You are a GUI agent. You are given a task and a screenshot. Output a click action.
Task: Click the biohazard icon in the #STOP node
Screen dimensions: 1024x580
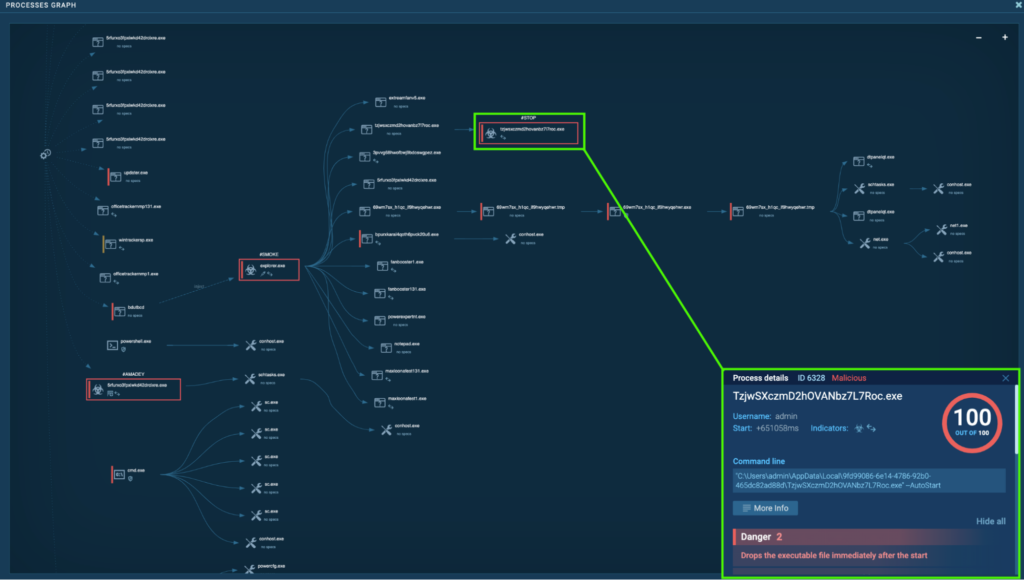[490, 132]
